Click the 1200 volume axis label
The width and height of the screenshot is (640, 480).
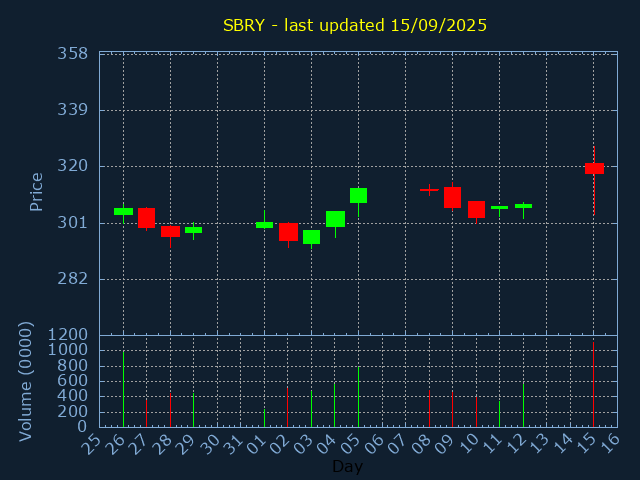click(x=68, y=335)
